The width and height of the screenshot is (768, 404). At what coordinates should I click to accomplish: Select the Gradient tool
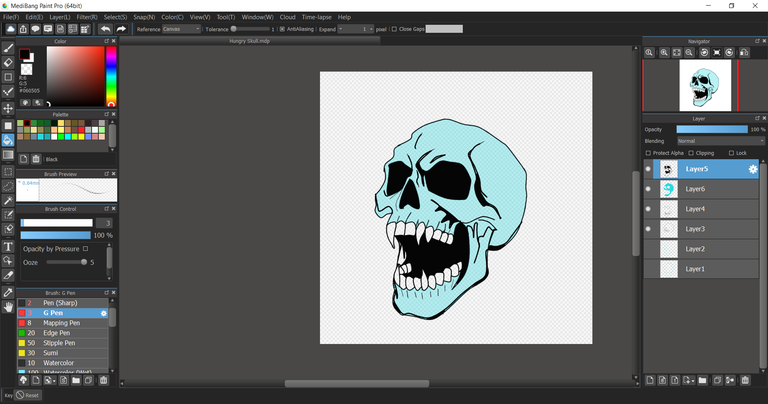tap(8, 155)
